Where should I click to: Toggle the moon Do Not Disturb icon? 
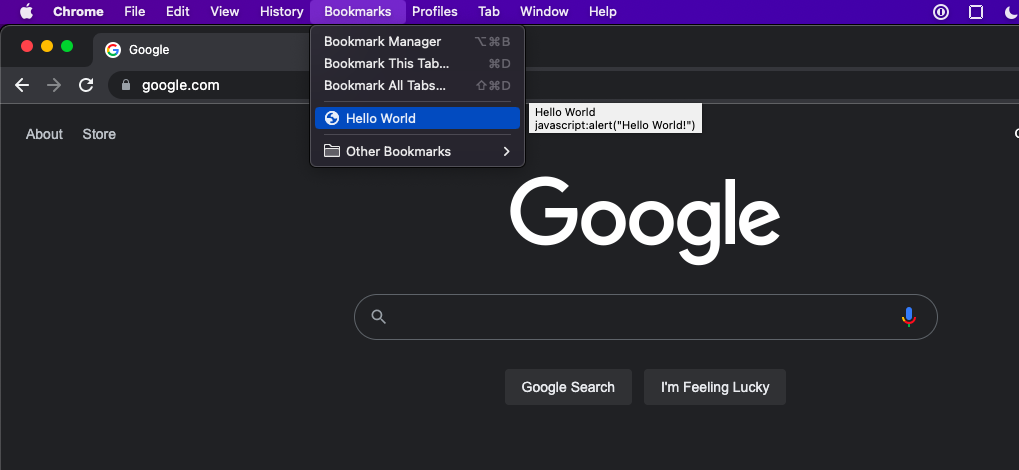[x=1009, y=12]
